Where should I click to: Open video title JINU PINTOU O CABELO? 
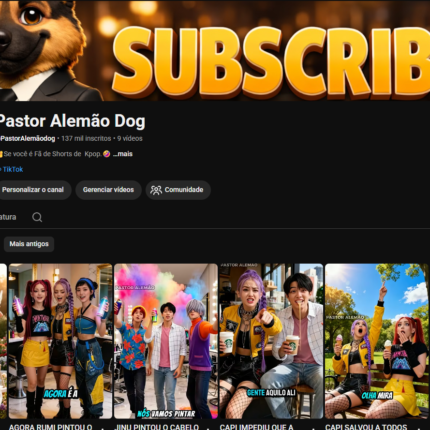[x=157, y=427]
